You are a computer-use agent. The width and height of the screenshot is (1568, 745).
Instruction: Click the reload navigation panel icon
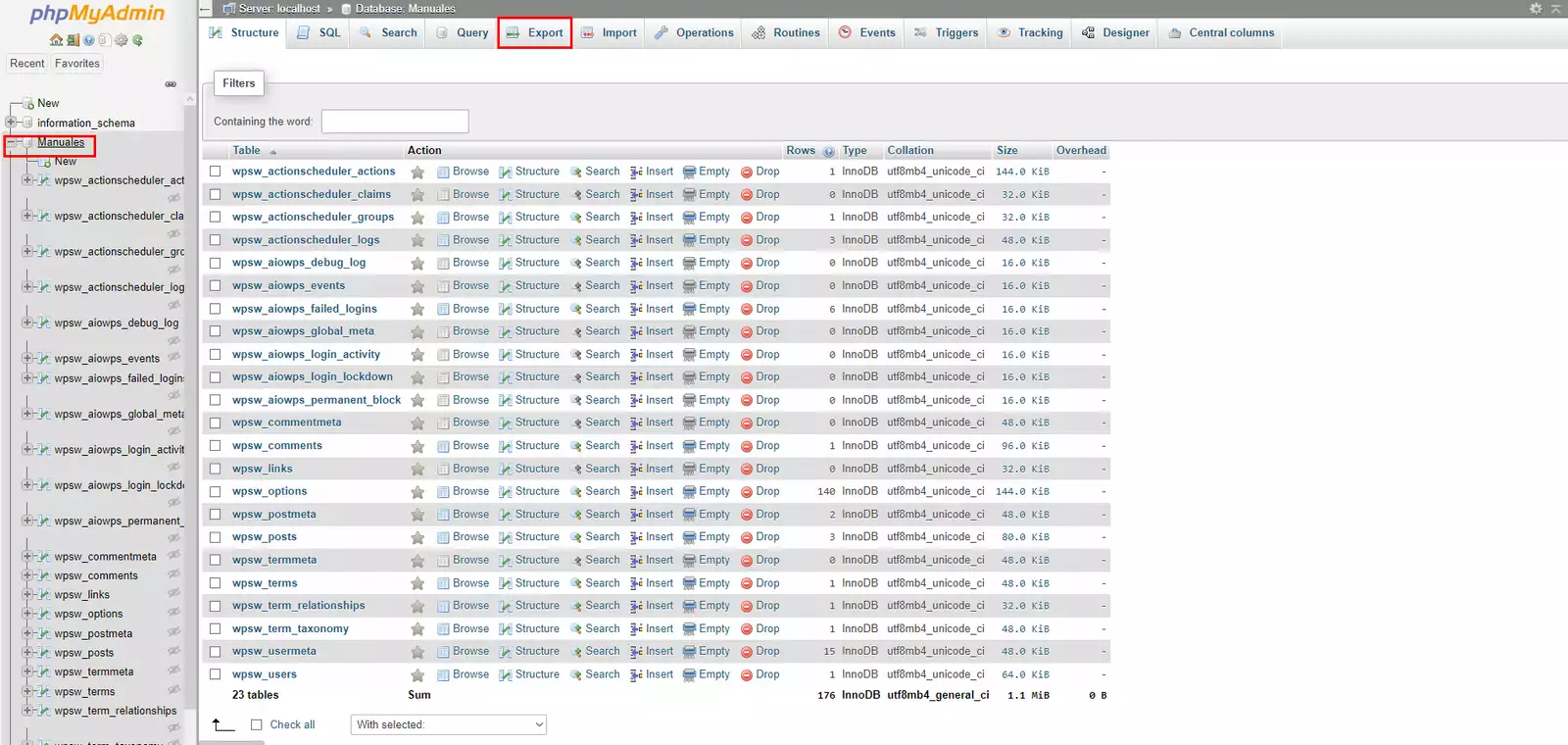pos(137,40)
